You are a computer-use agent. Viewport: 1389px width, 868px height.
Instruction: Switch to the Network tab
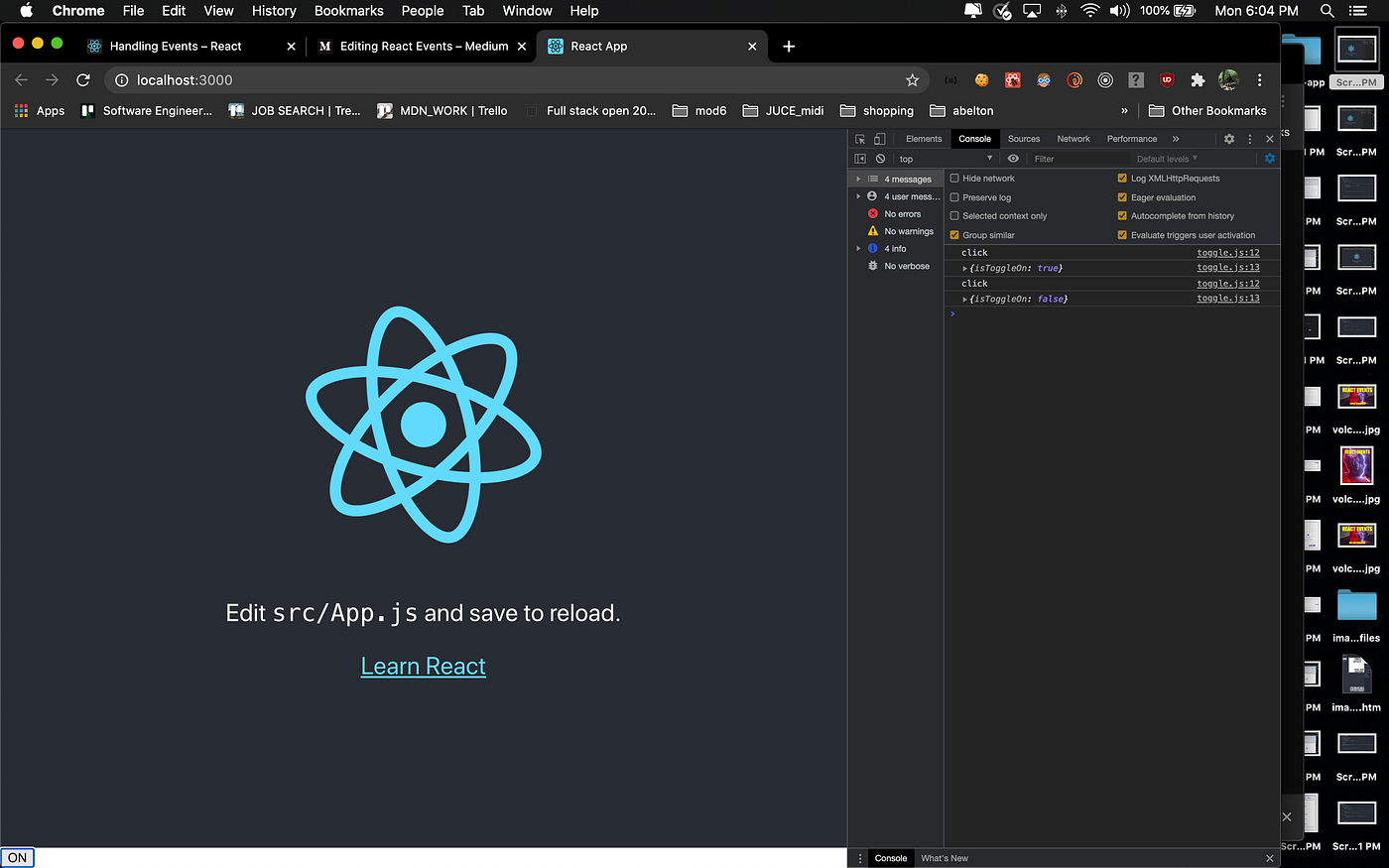1073,139
